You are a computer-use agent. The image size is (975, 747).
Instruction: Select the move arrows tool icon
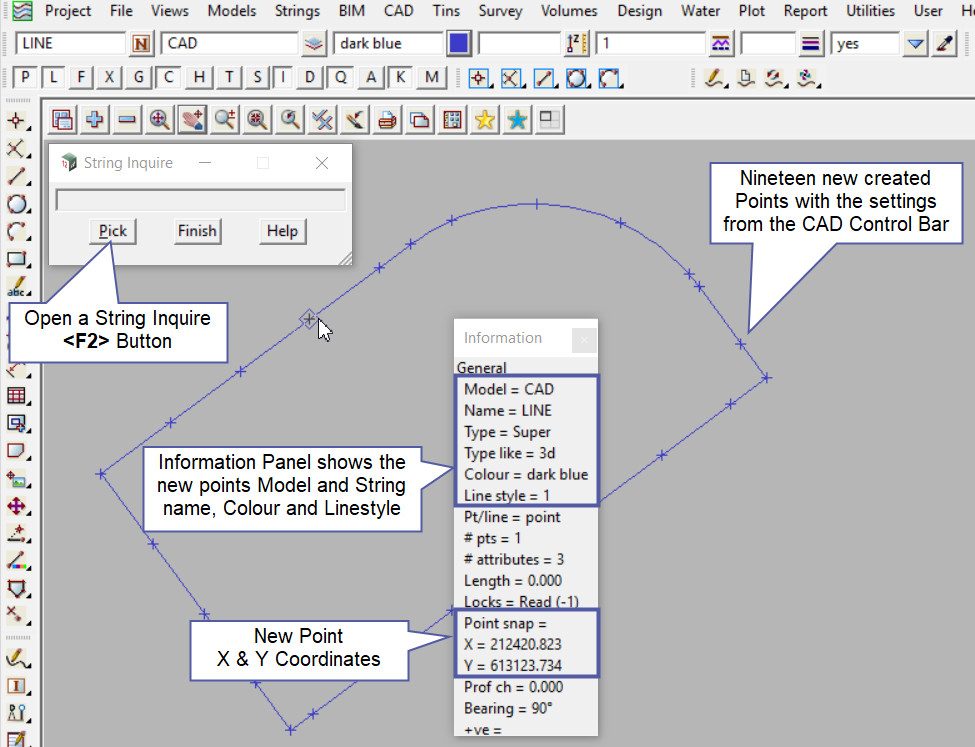coord(17,506)
